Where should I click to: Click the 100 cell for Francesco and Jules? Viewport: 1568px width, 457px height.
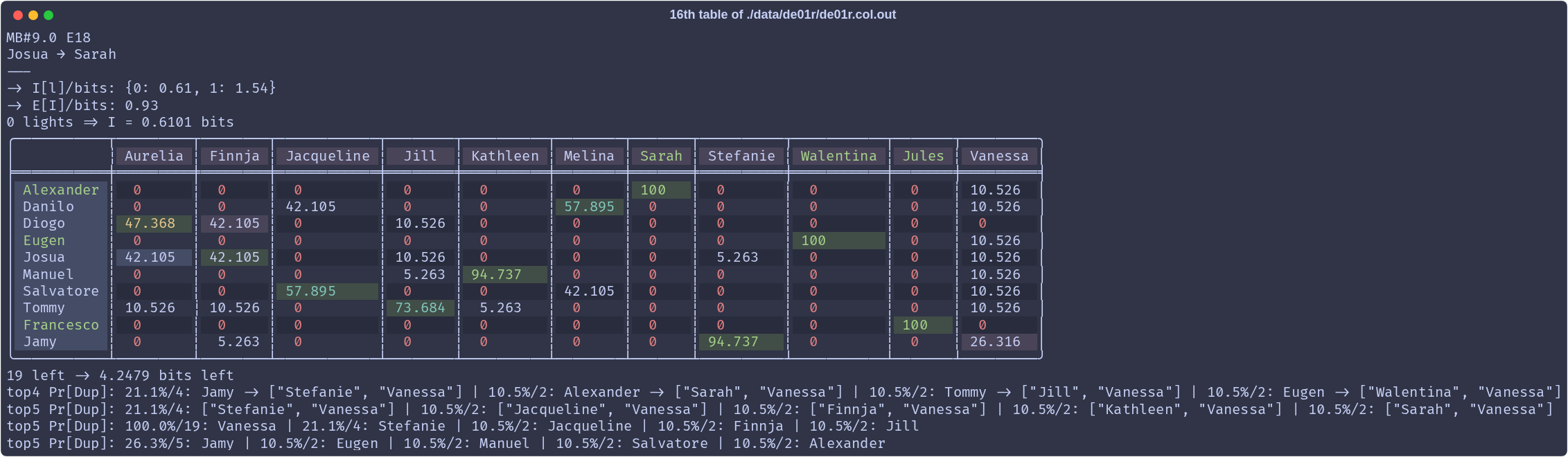tap(923, 325)
